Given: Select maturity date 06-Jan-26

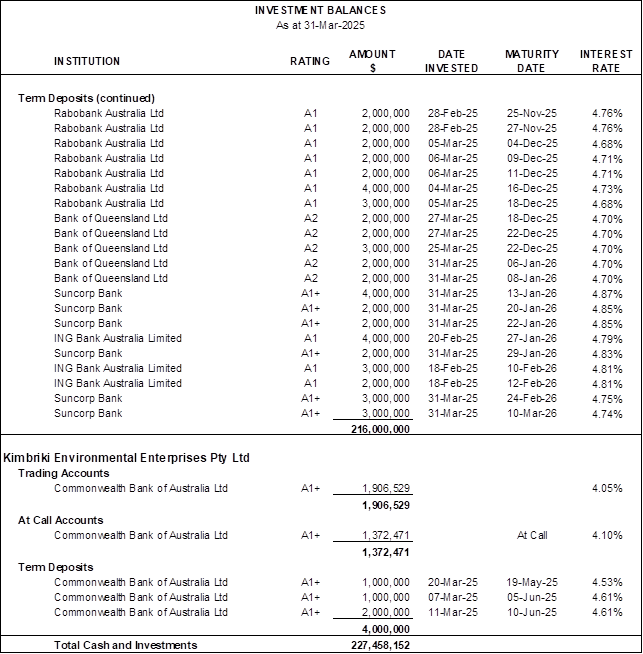Looking at the screenshot, I should (532, 264).
